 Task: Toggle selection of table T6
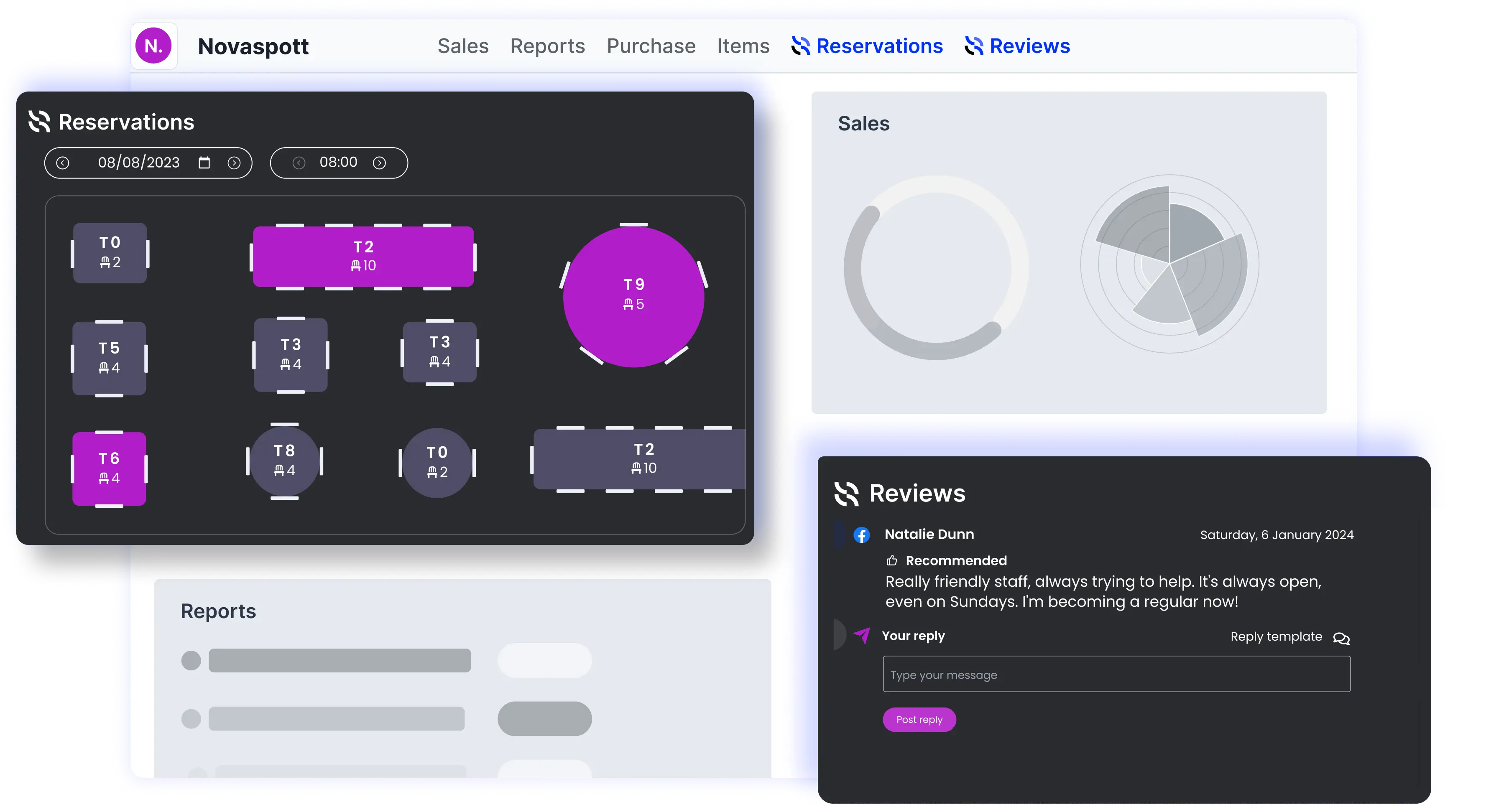click(x=109, y=468)
